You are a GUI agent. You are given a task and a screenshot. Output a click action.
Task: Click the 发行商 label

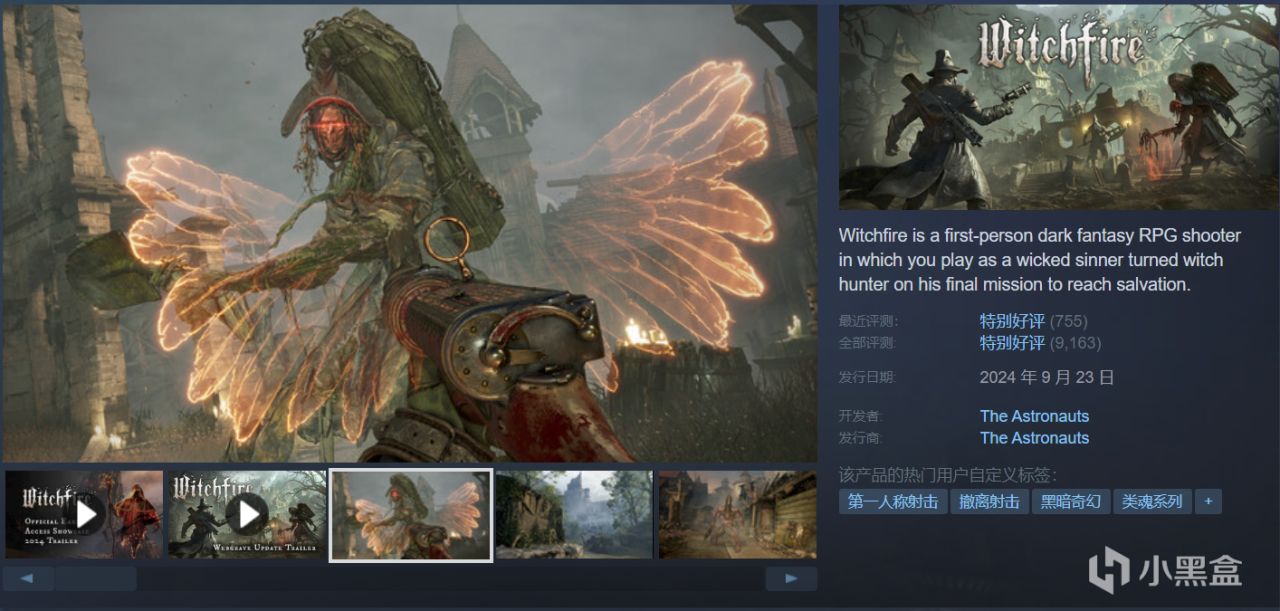tap(861, 438)
